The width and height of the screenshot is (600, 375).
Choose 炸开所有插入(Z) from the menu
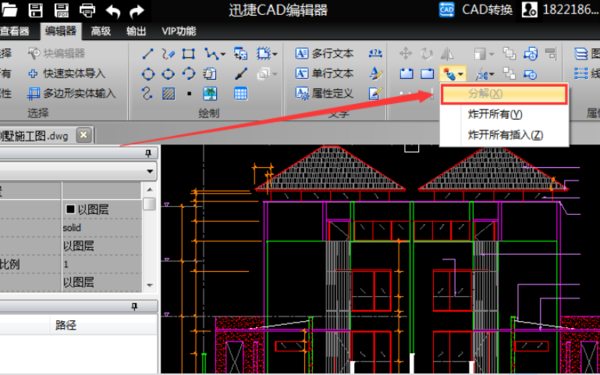[504, 135]
